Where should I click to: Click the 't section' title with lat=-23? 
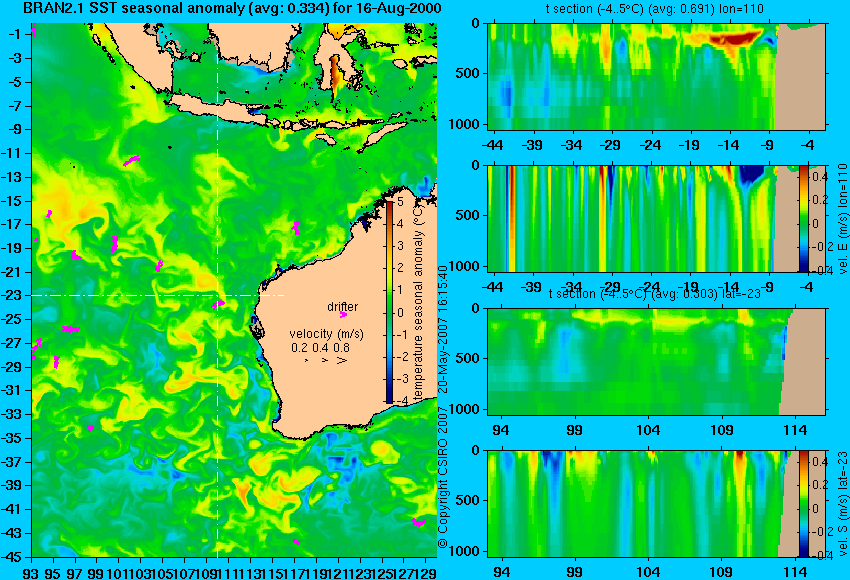click(655, 294)
